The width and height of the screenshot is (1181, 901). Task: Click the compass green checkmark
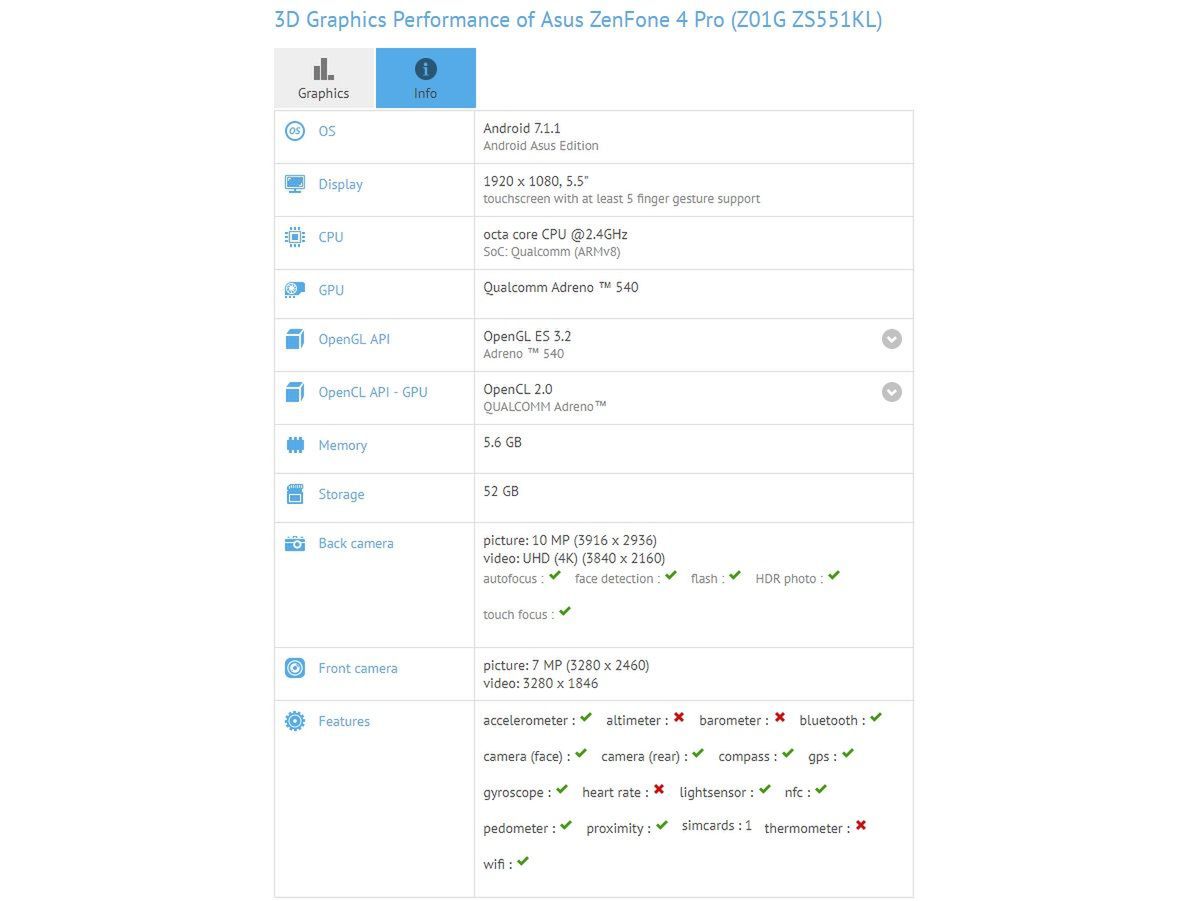788,753
